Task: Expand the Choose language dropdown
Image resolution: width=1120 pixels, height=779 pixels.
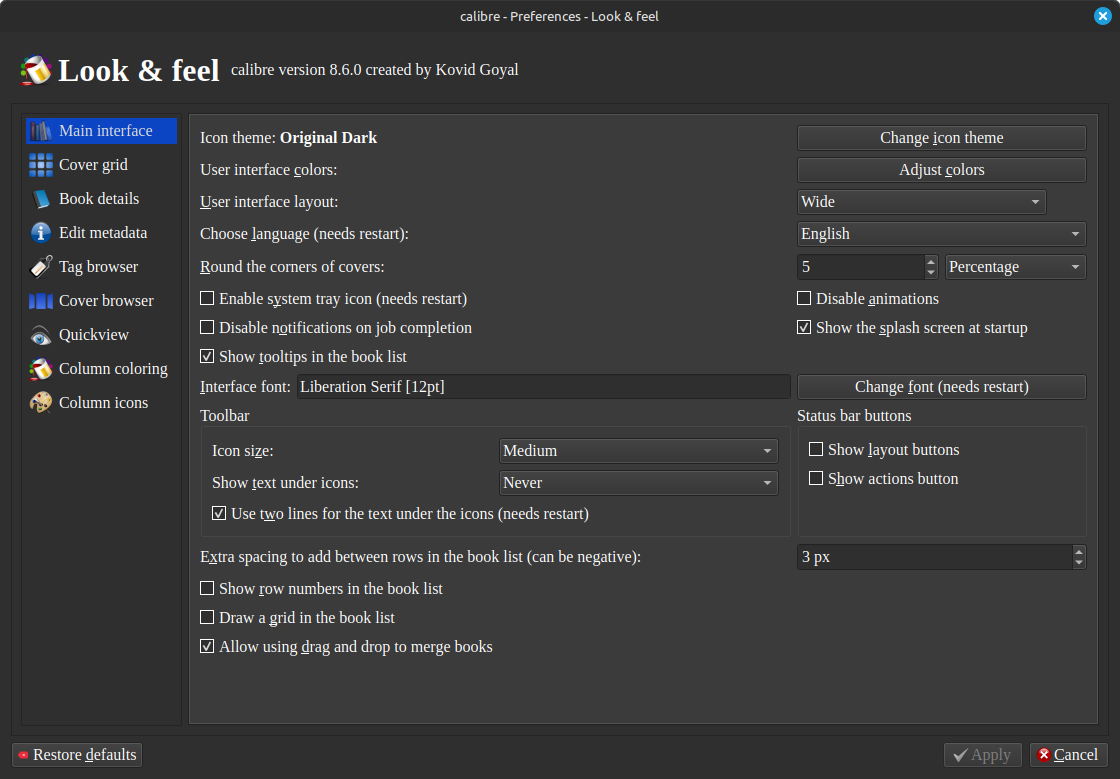Action: (941, 234)
